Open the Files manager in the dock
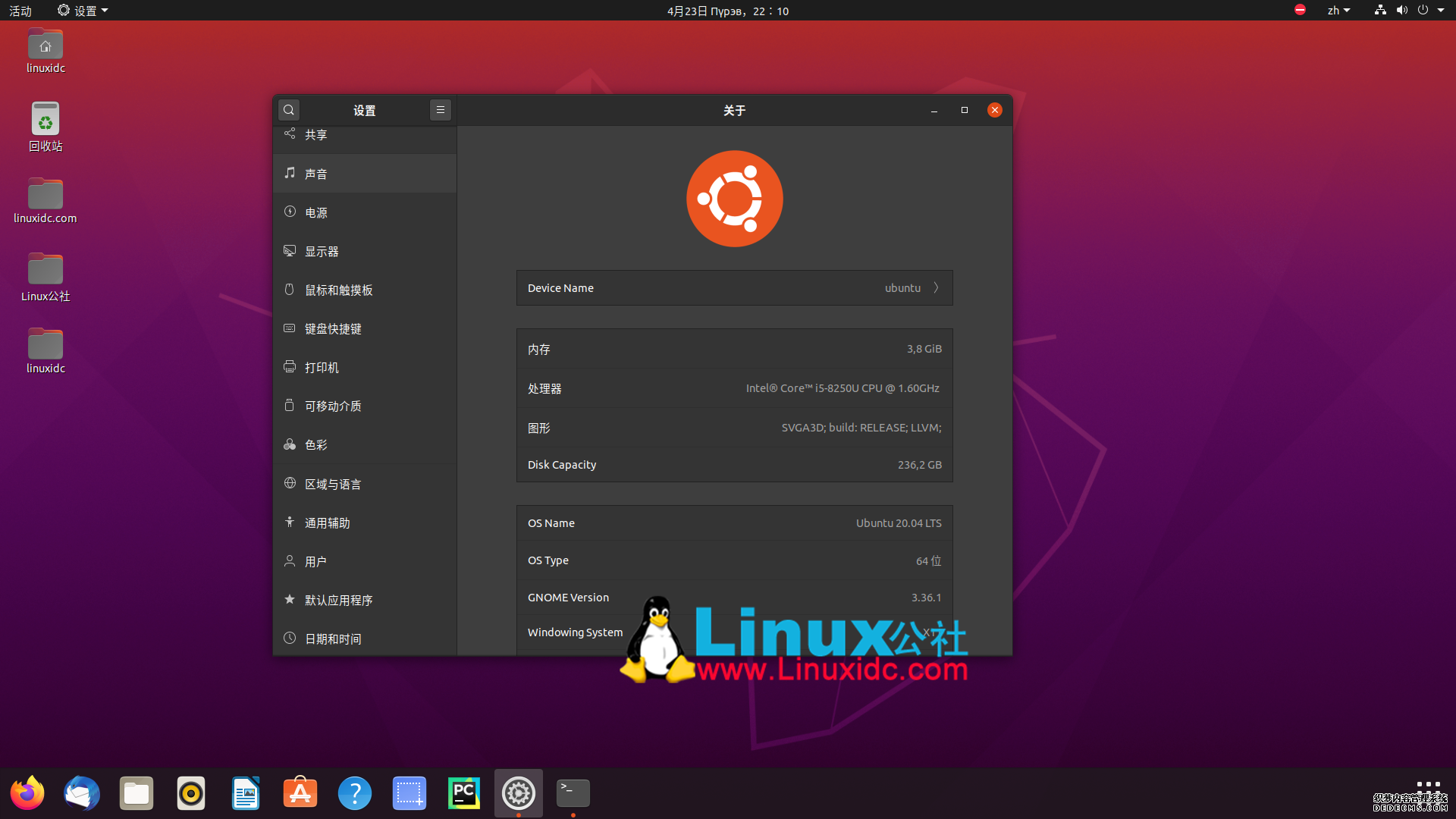This screenshot has width=1456, height=819. (x=136, y=793)
